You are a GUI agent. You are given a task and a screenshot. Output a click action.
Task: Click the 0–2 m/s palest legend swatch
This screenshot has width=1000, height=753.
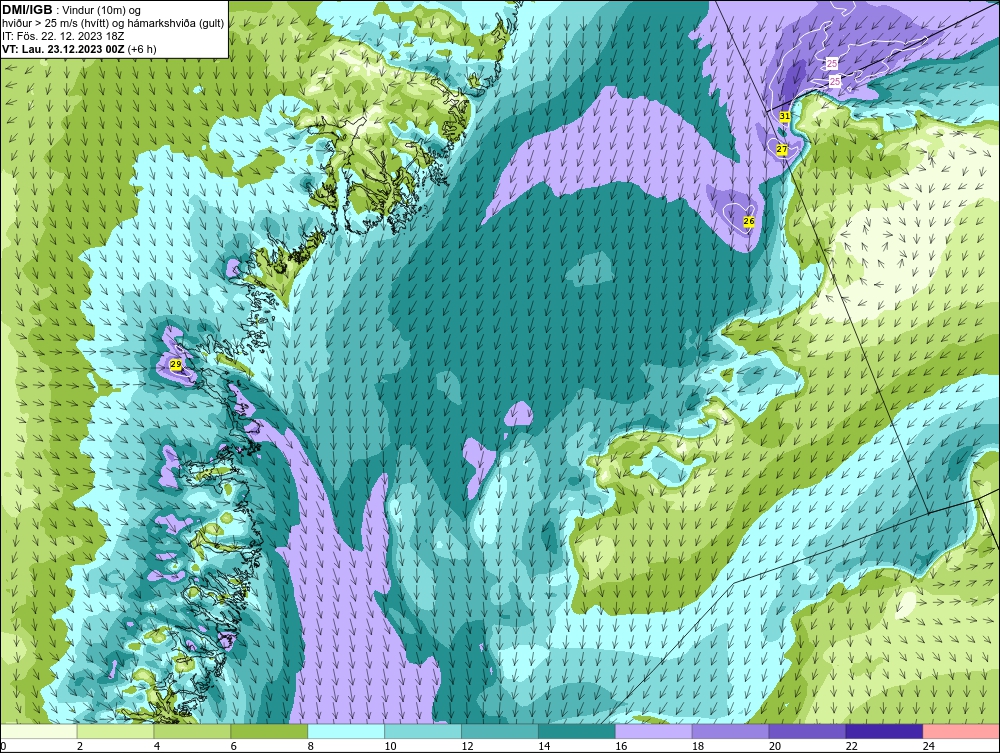click(x=39, y=731)
